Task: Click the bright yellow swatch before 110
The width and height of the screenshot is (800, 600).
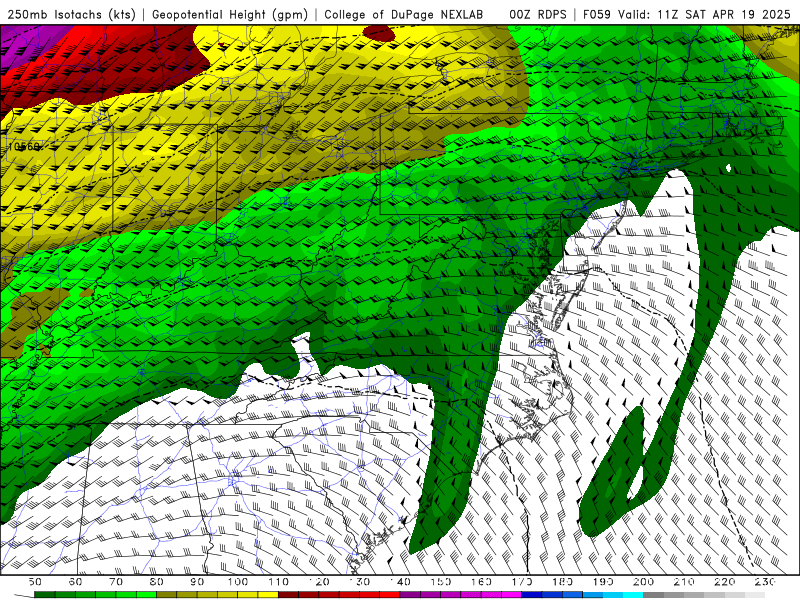Action: [268, 595]
